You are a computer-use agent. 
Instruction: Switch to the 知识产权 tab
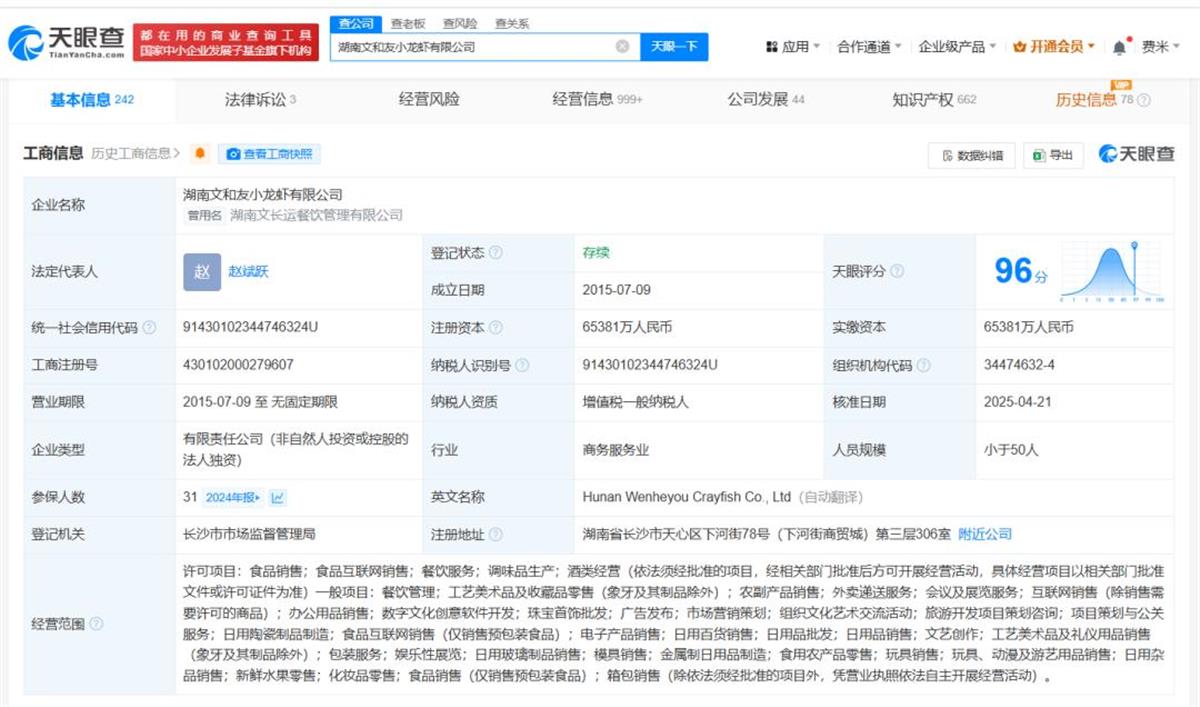934,100
